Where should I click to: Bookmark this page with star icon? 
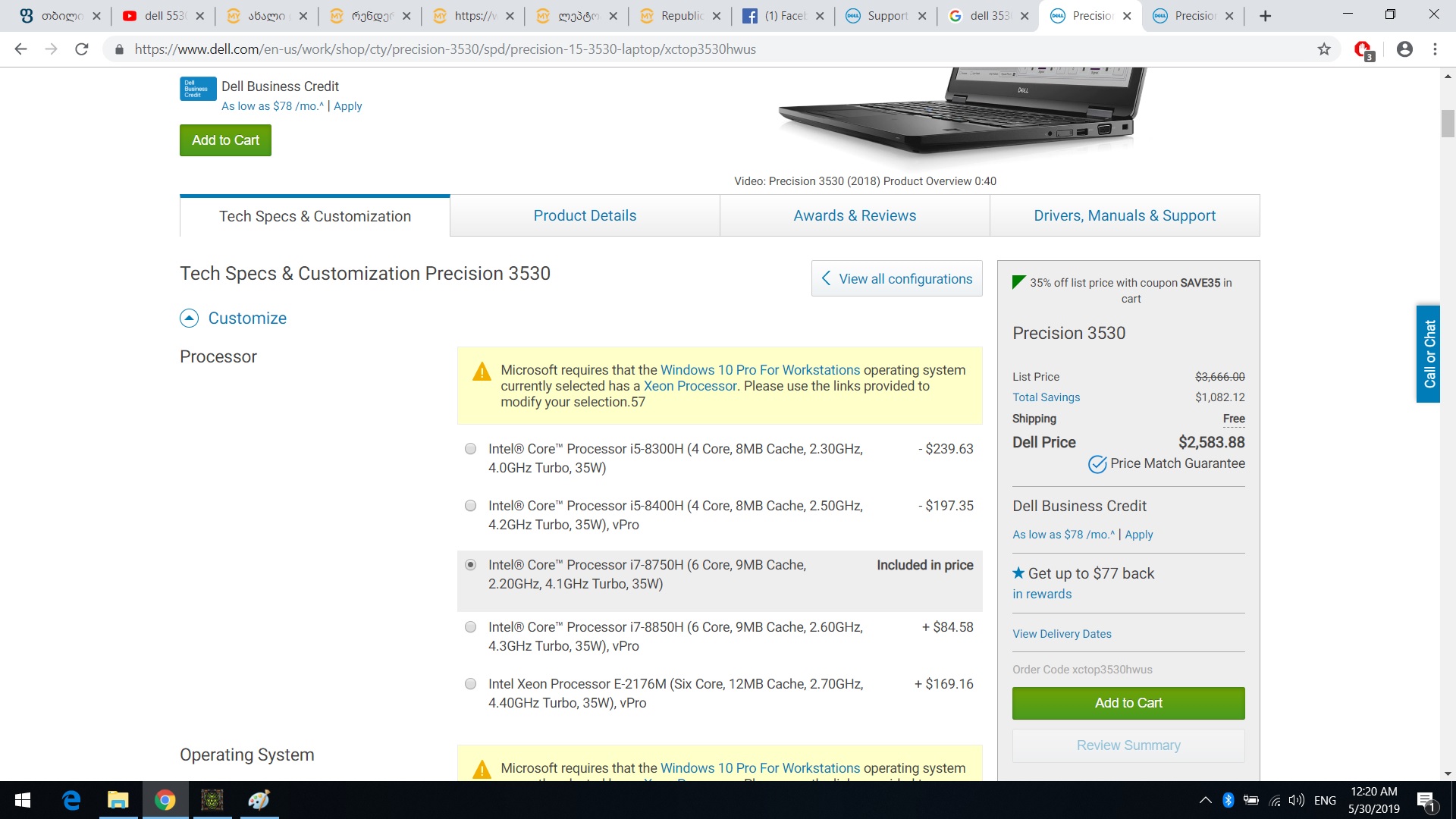pos(1324,49)
